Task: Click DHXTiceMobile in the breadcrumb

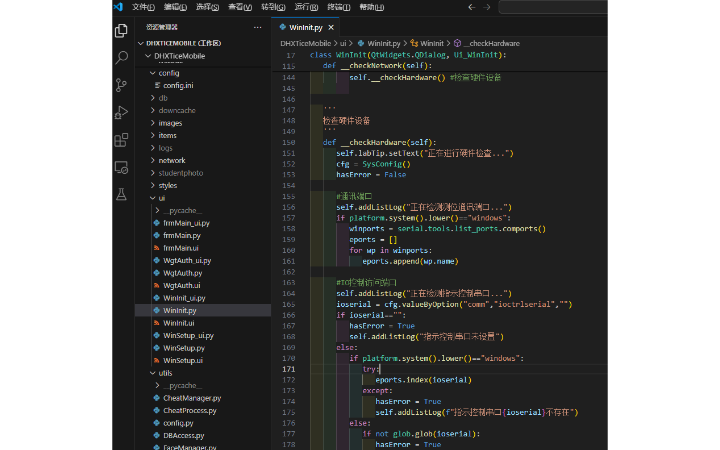Action: (x=305, y=43)
